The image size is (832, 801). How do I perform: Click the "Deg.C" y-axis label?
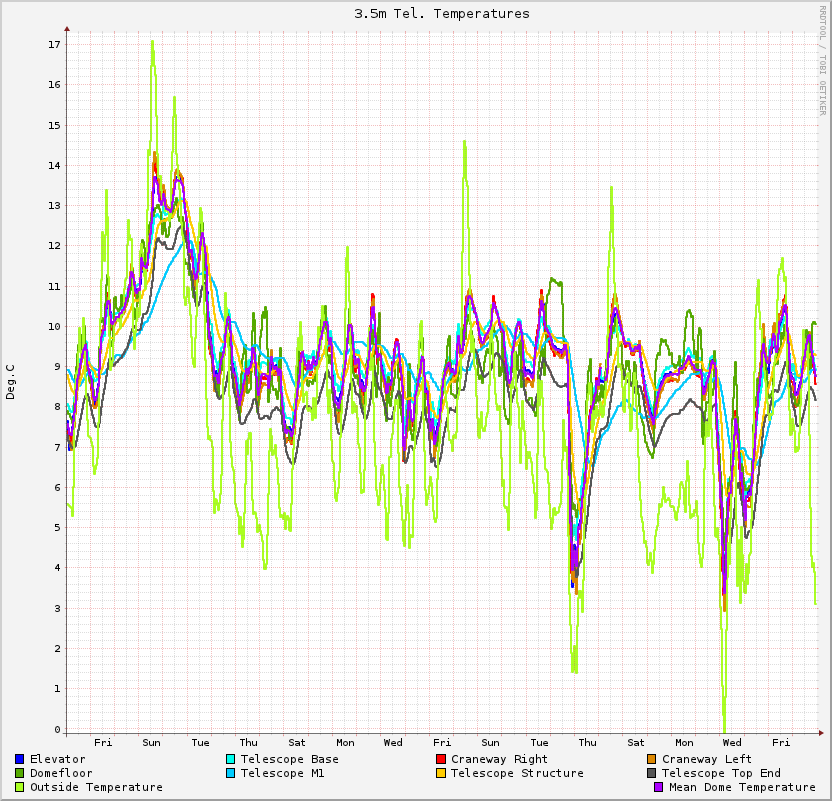pos(11,382)
